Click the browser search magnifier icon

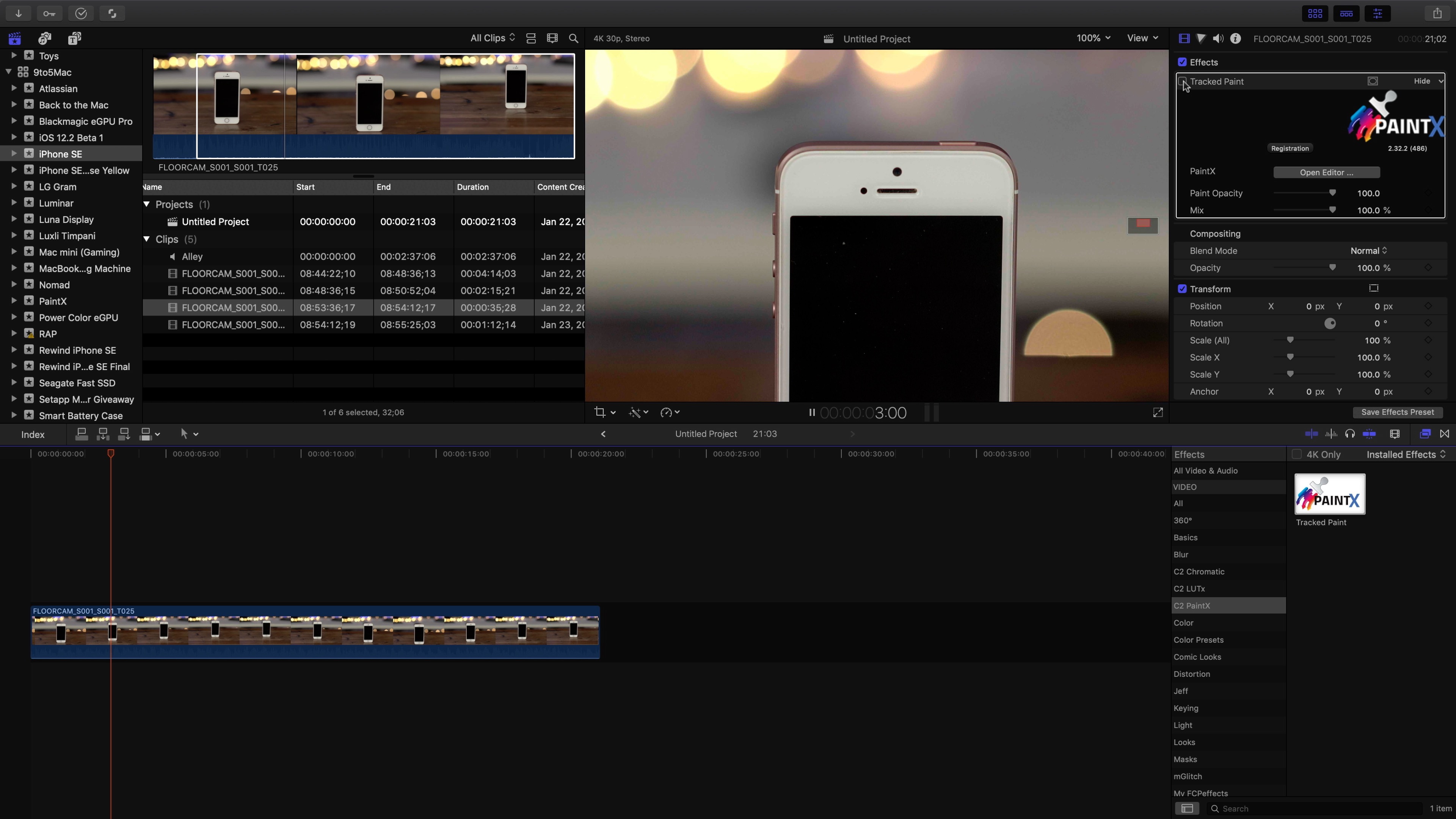point(573,38)
